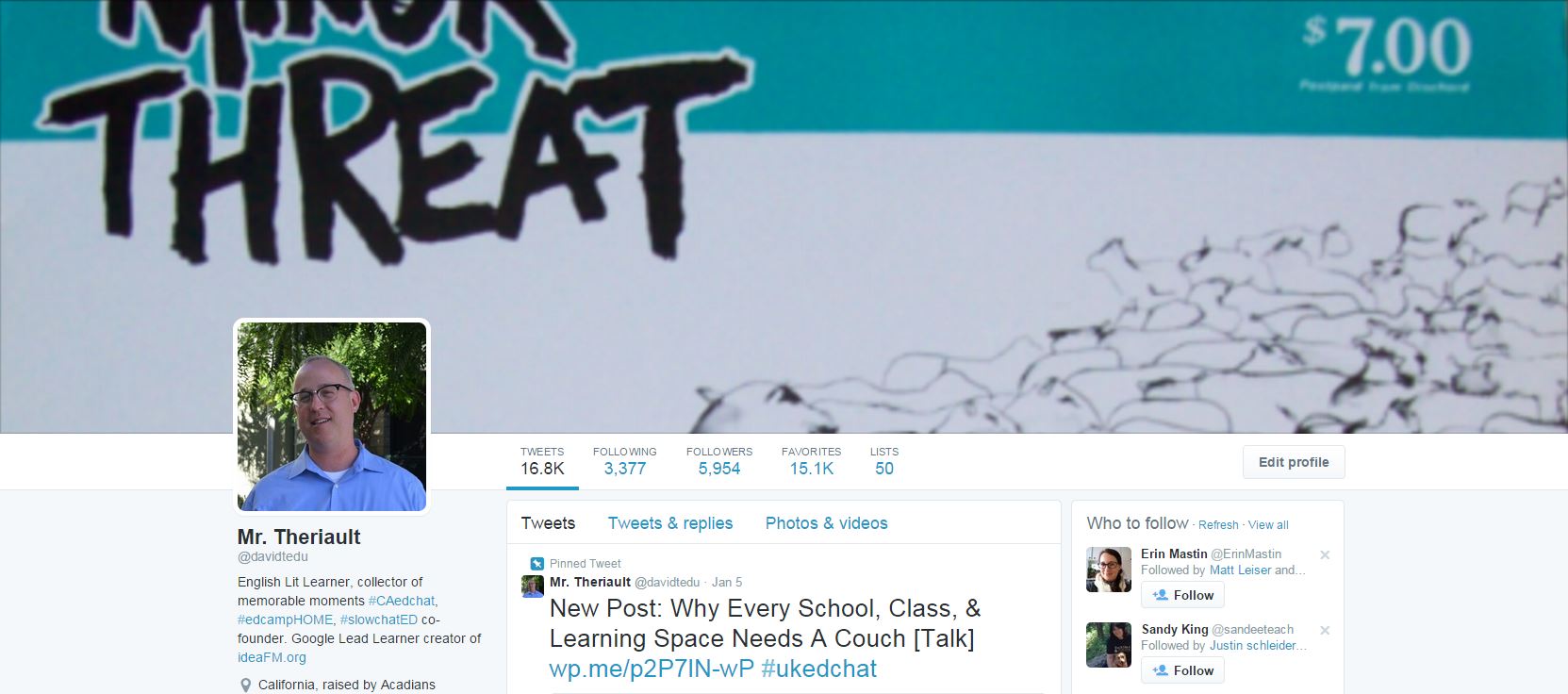View the Following count 3,377
1568x694 pixels.
click(625, 461)
